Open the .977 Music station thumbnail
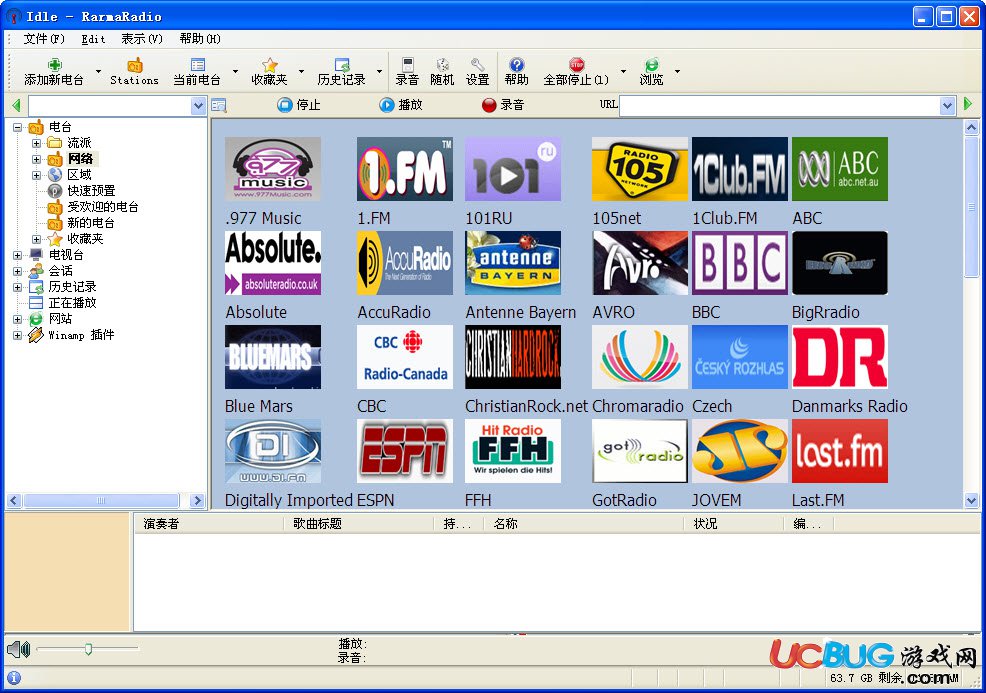The image size is (986, 693). click(x=273, y=169)
